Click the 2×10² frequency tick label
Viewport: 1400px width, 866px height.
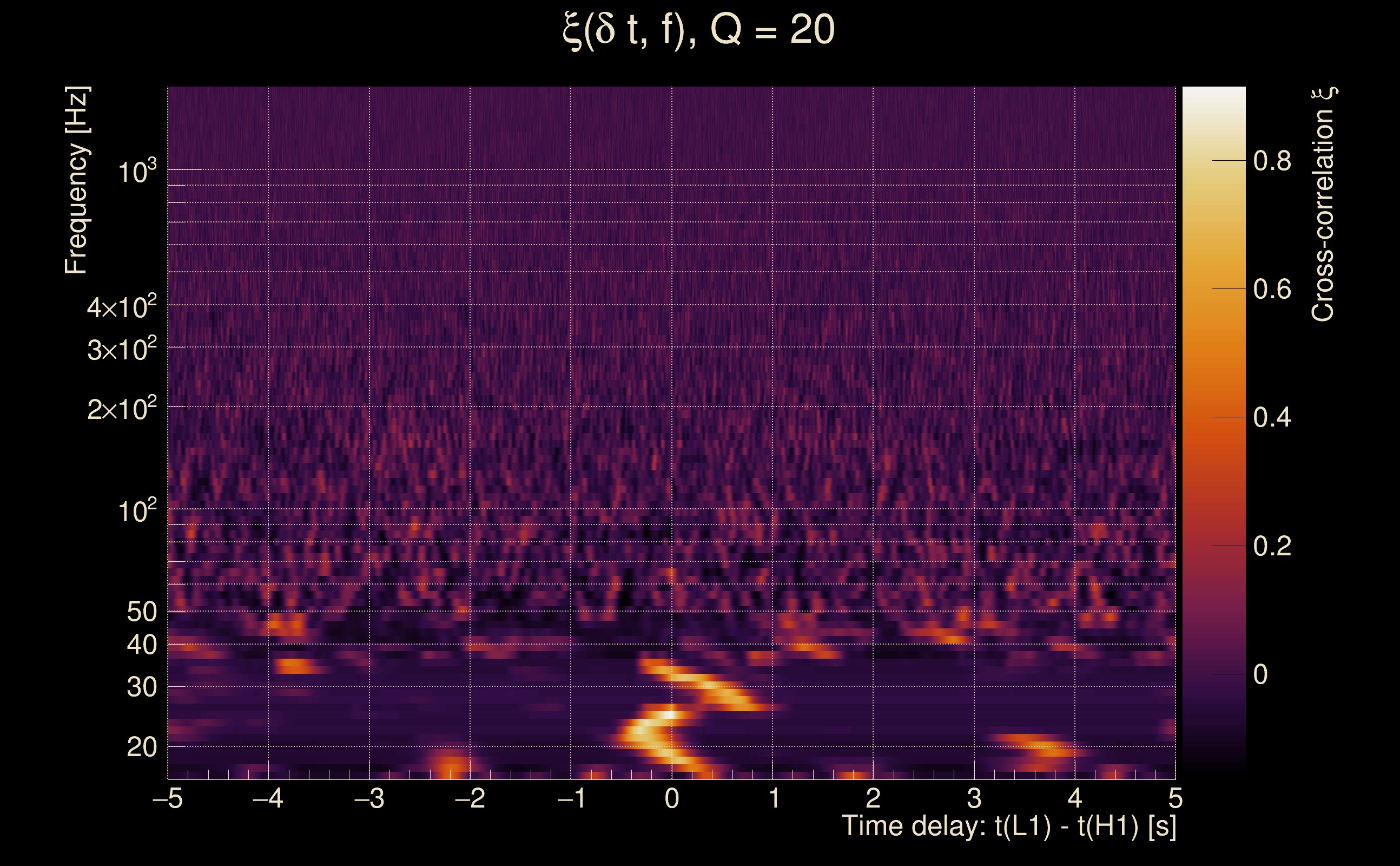pyautogui.click(x=121, y=408)
